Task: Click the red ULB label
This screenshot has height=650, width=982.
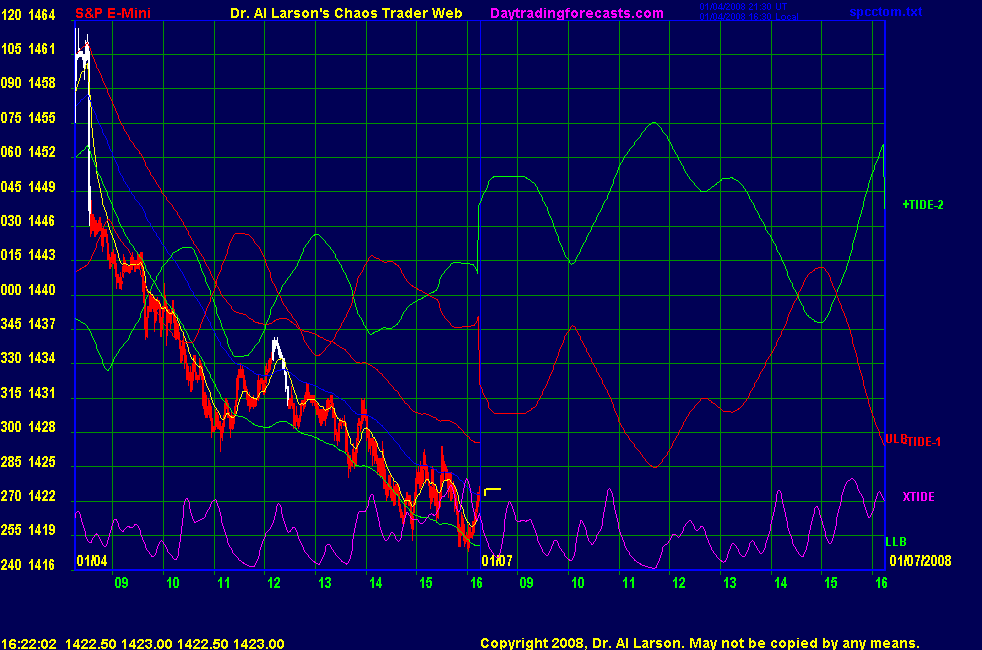Action: (894, 439)
